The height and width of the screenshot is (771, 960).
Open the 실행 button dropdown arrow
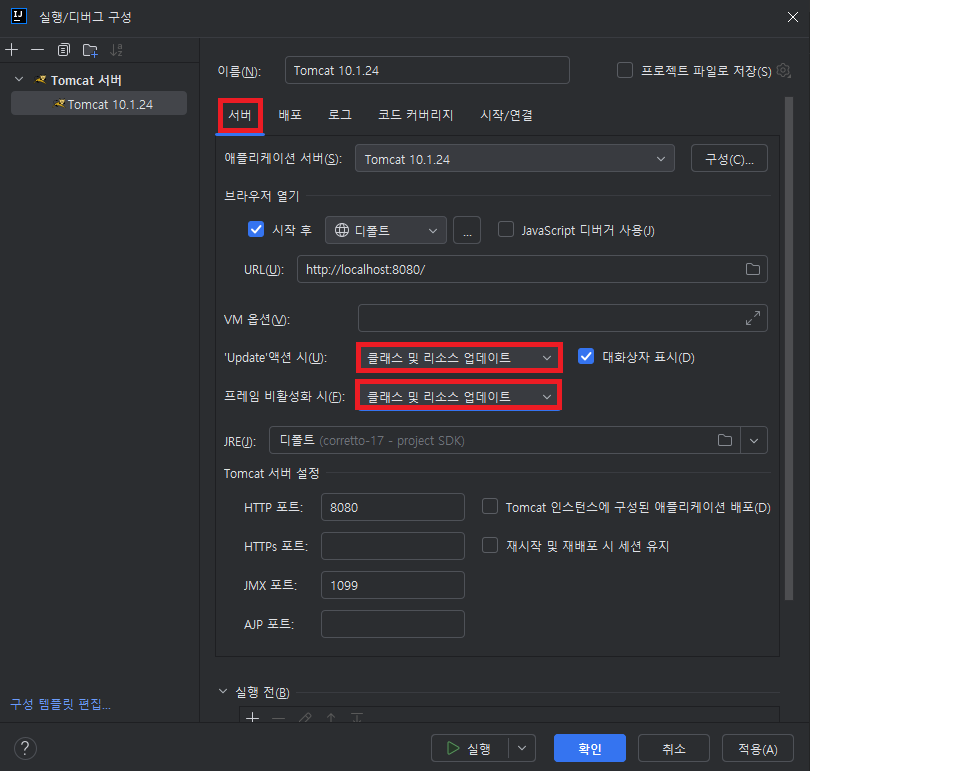(x=522, y=748)
